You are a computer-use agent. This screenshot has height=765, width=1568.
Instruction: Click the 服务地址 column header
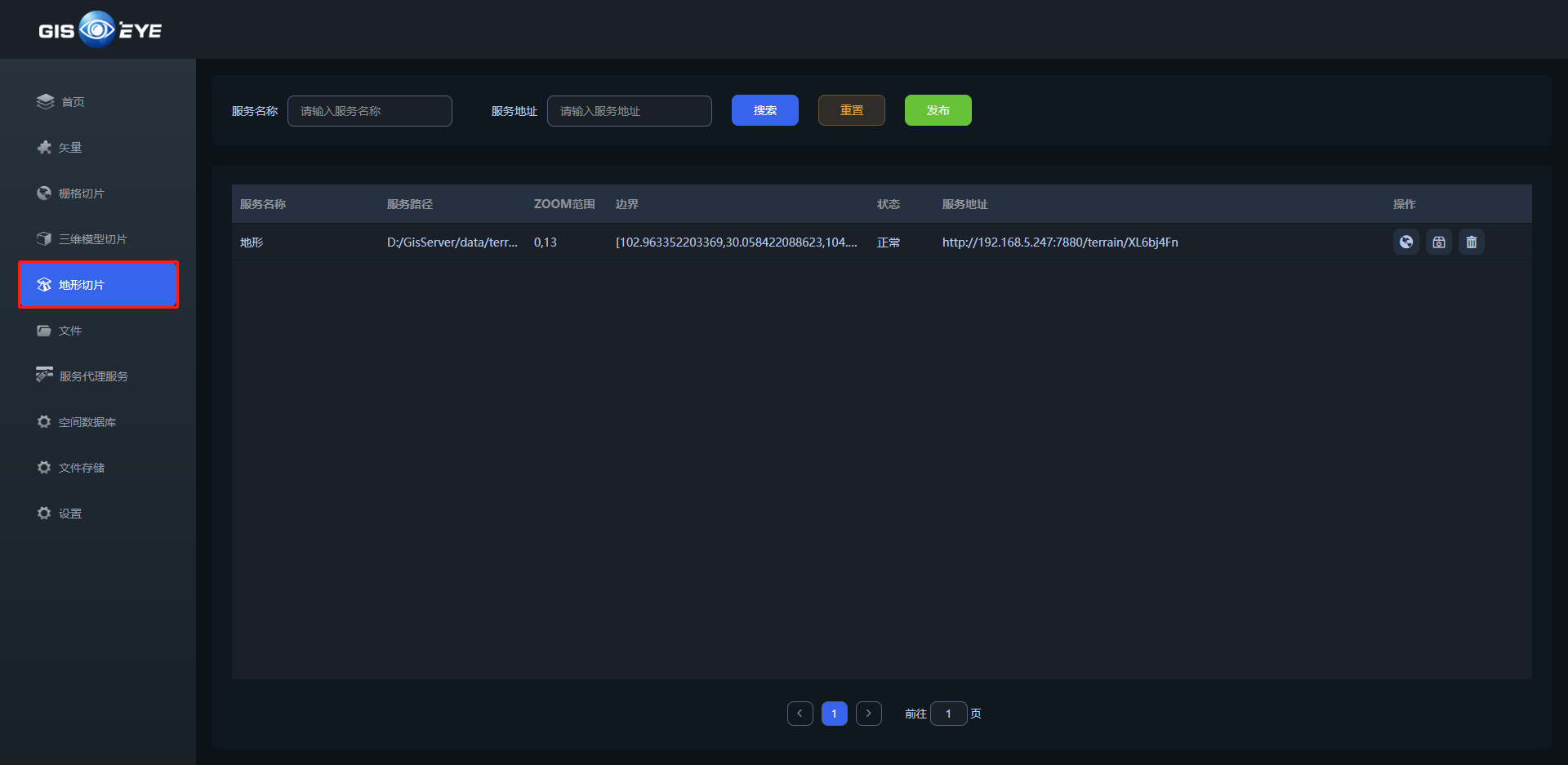[x=965, y=204]
